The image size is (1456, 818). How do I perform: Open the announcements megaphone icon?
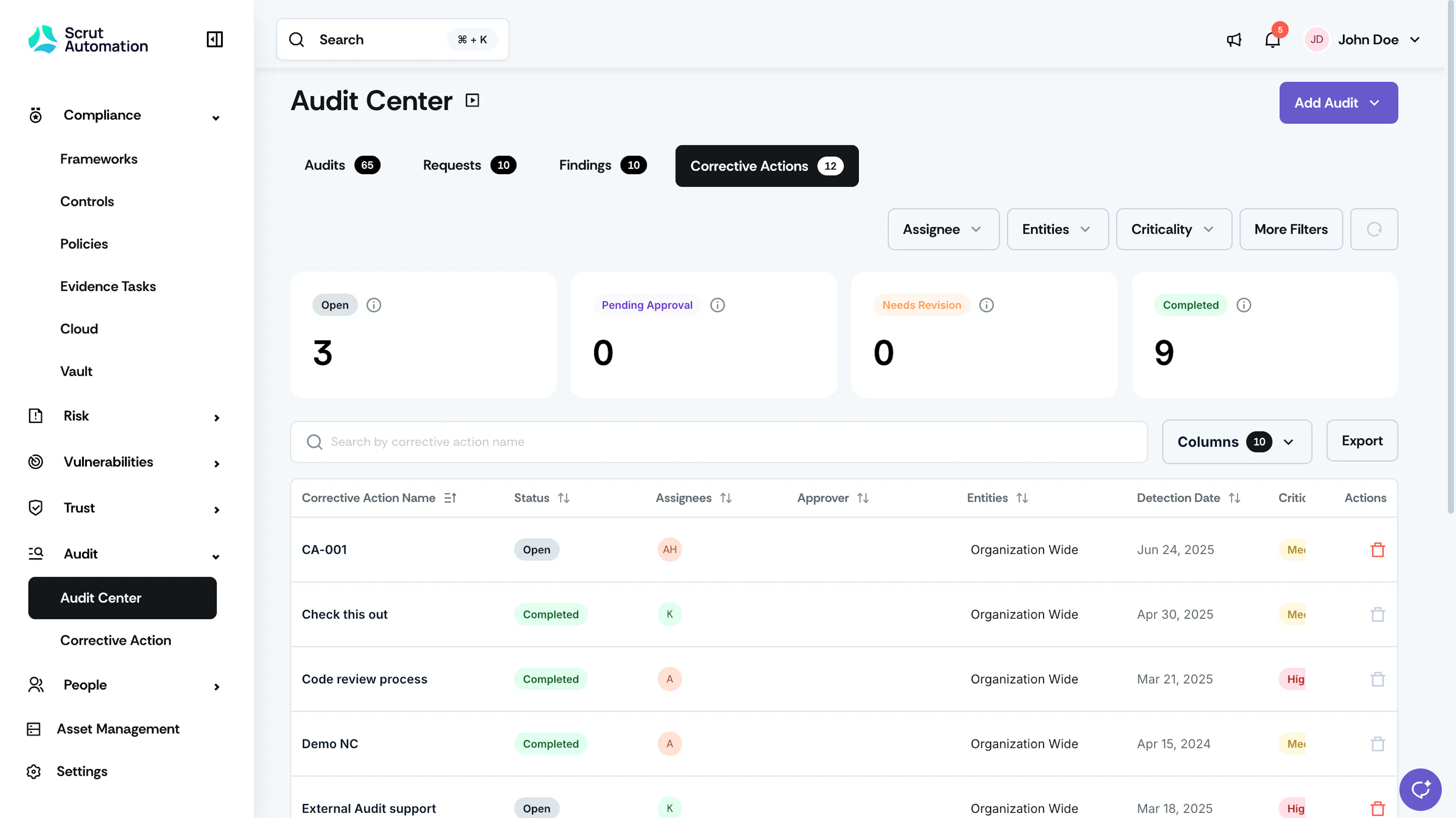pos(1234,39)
